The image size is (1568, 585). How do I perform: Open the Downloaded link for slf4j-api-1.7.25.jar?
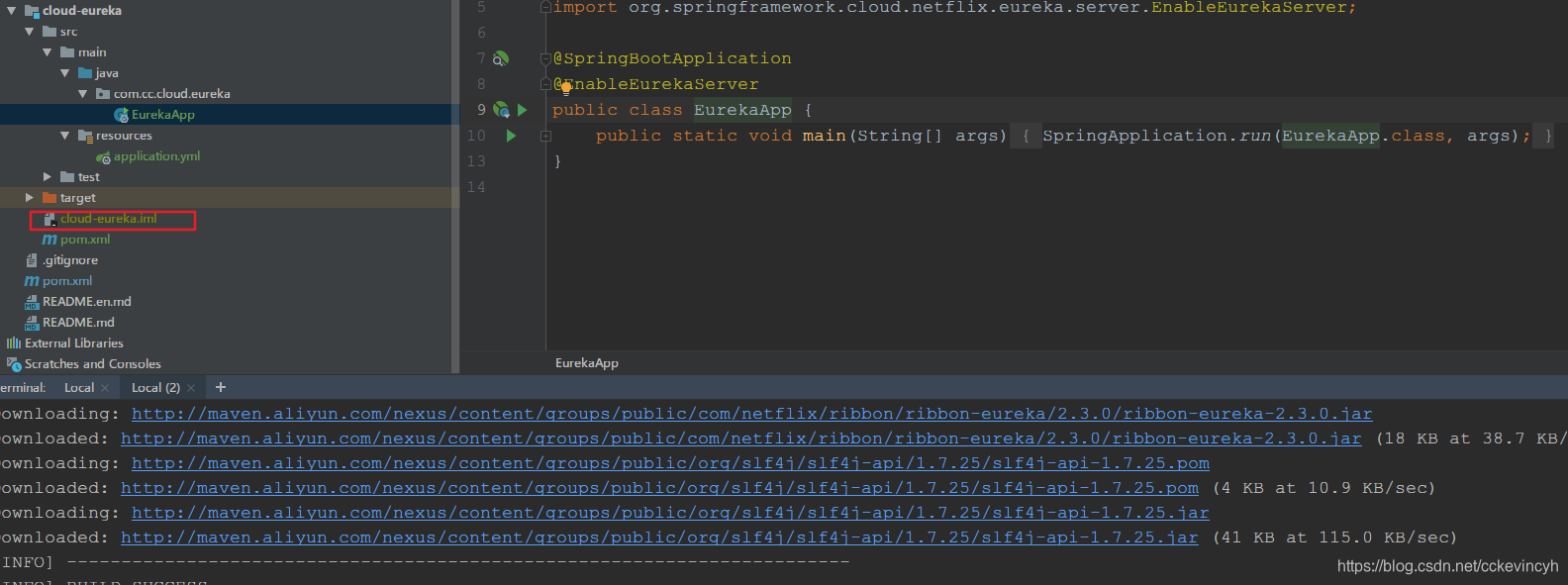click(659, 537)
